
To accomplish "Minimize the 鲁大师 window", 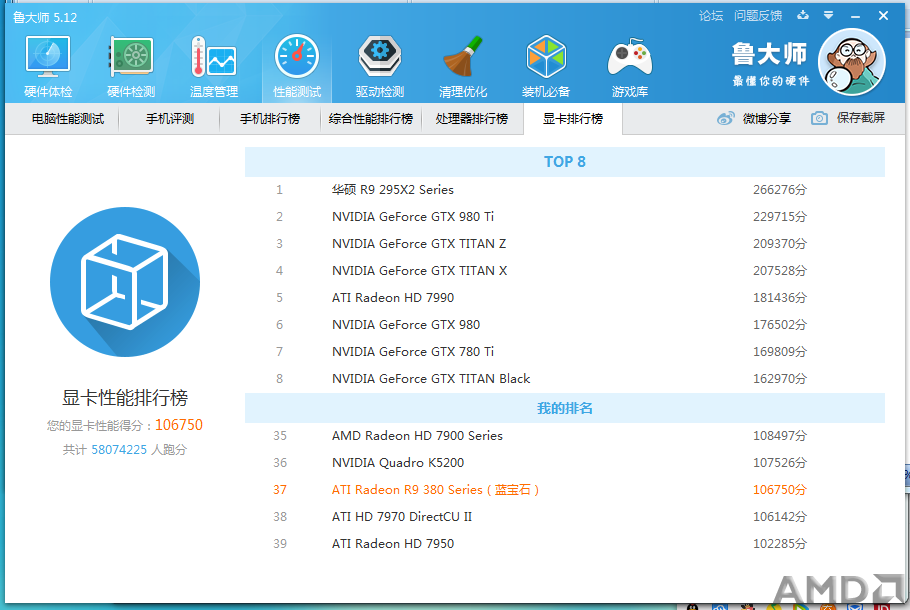I will [855, 16].
